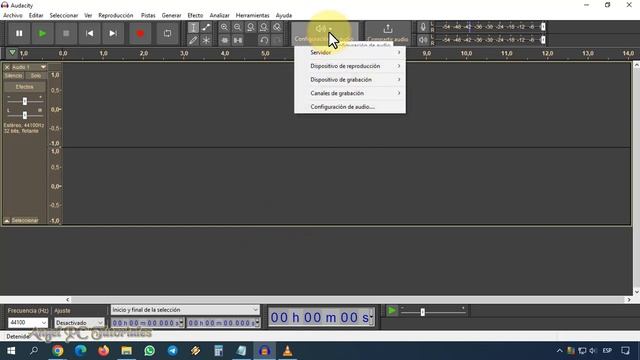Click the Zoom In magnifier
Viewport: 640px width, 360px height.
coord(224,27)
